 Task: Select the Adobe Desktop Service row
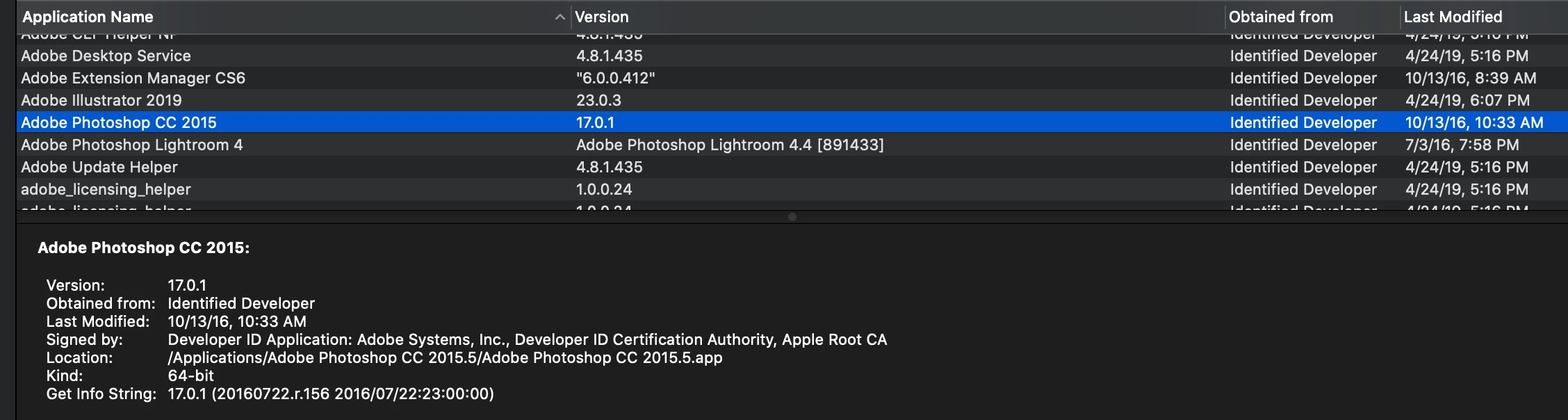pos(792,56)
